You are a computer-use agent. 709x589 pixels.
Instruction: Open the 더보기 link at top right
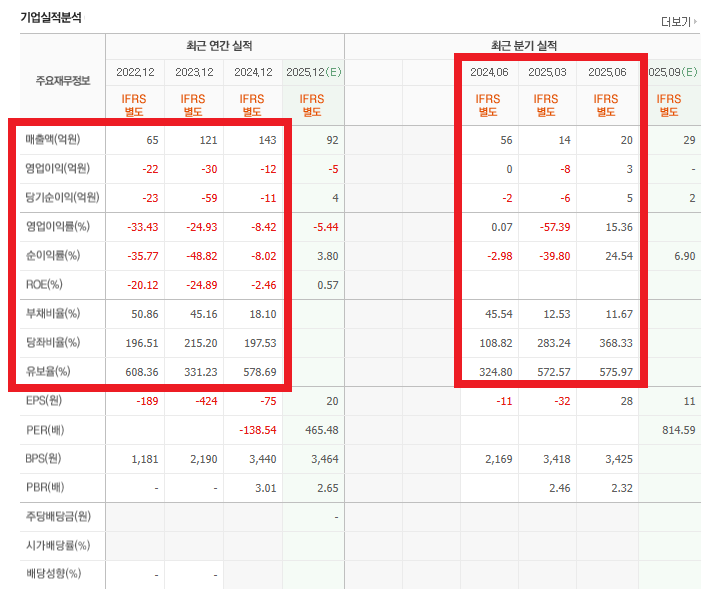[x=679, y=21]
